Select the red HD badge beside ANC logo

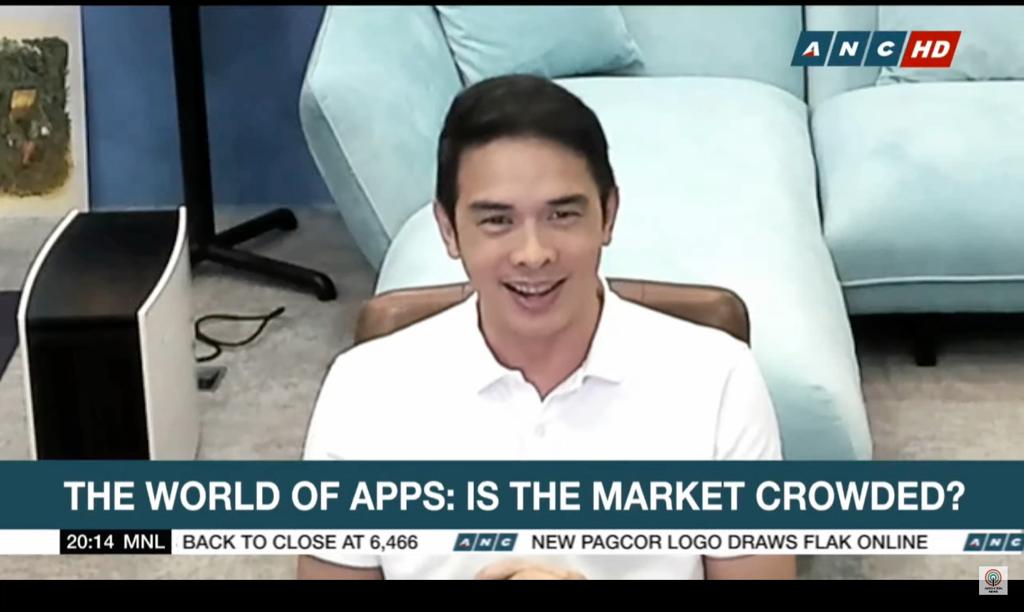point(931,47)
